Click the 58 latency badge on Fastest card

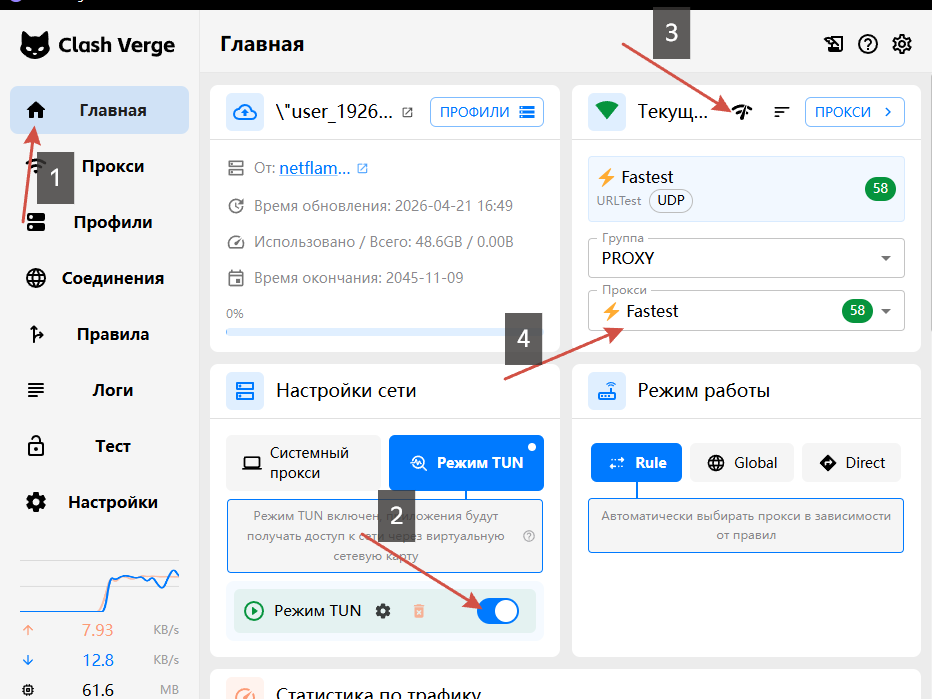click(880, 188)
